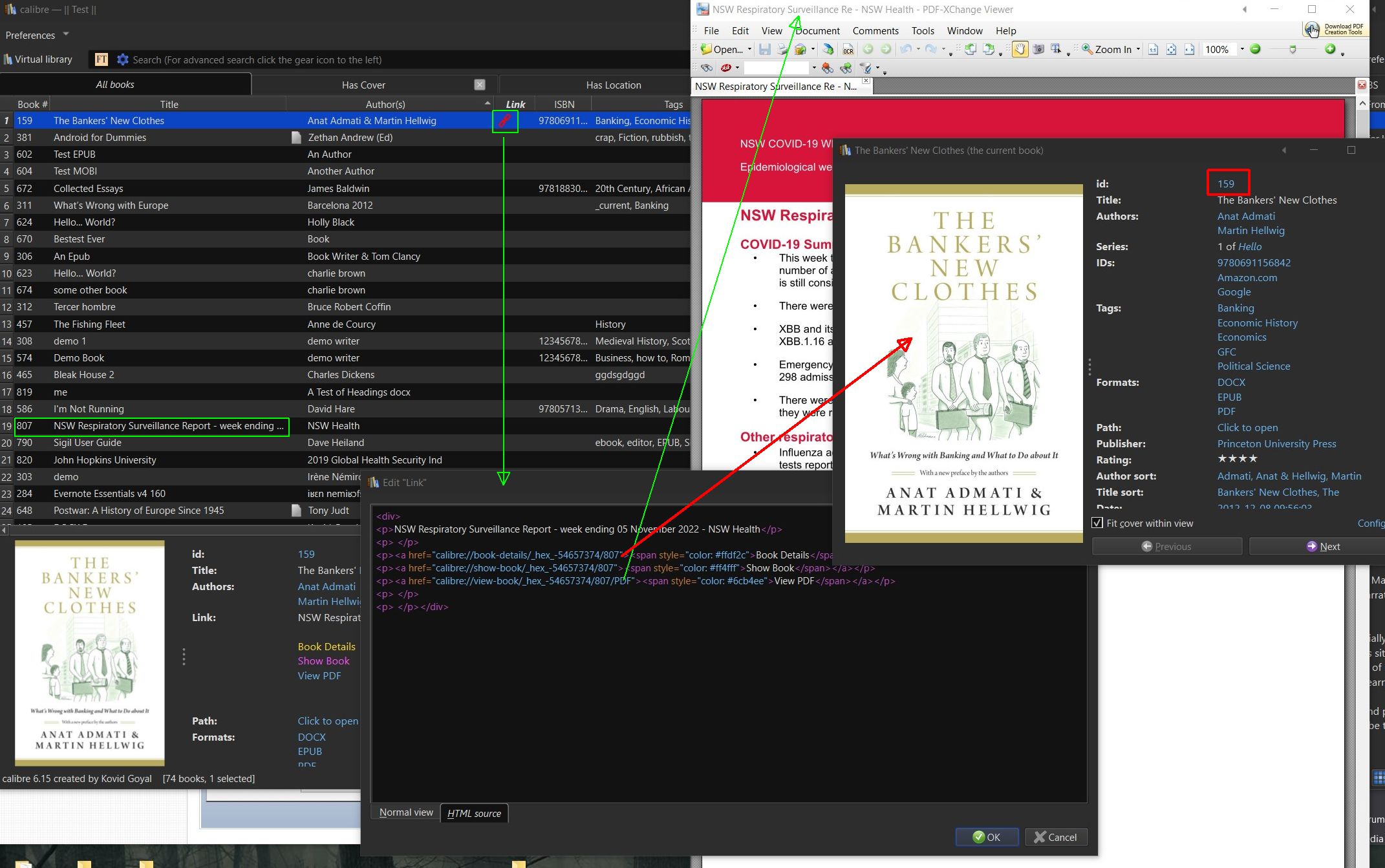Viewport: 1385px width, 868px height.
Task: Toggle Fit cover within view checkbox
Action: point(1097,523)
